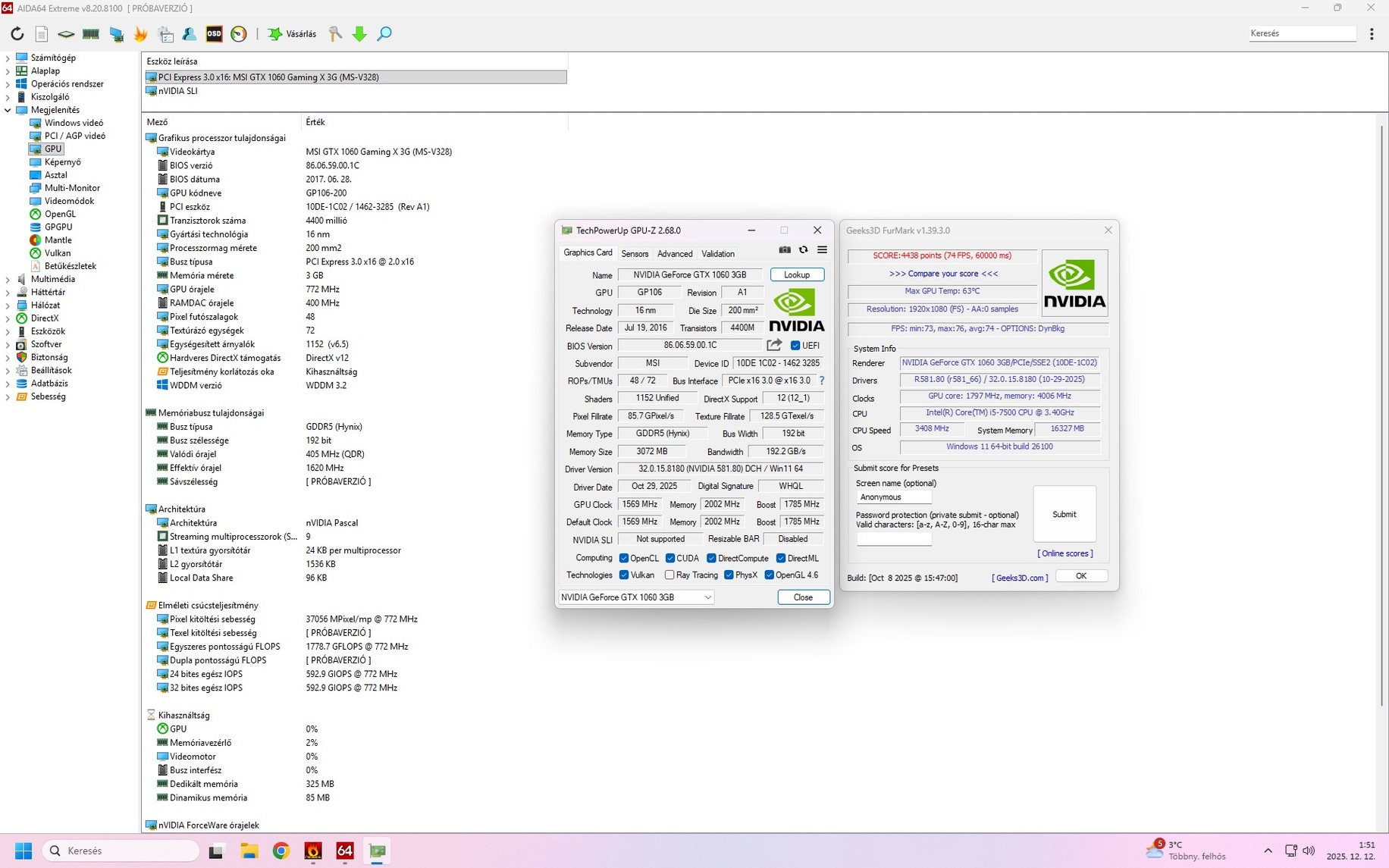The height and width of the screenshot is (868, 1389).
Task: Click the CPU chip icon in AIDA64 toolbar
Action: pyautogui.click(x=66, y=34)
